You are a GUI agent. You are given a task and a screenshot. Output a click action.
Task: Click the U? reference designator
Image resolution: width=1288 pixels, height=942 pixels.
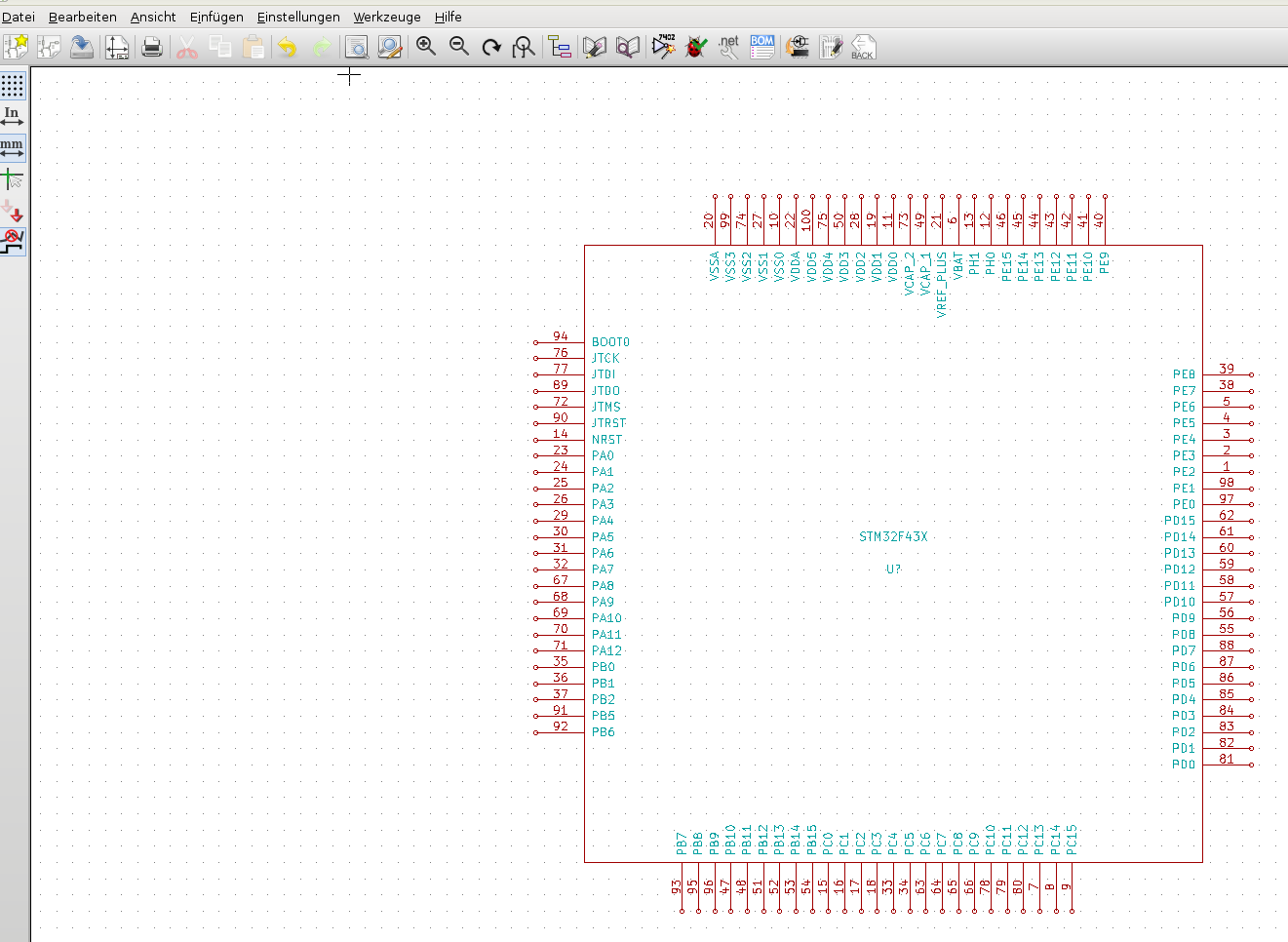pyautogui.click(x=894, y=569)
